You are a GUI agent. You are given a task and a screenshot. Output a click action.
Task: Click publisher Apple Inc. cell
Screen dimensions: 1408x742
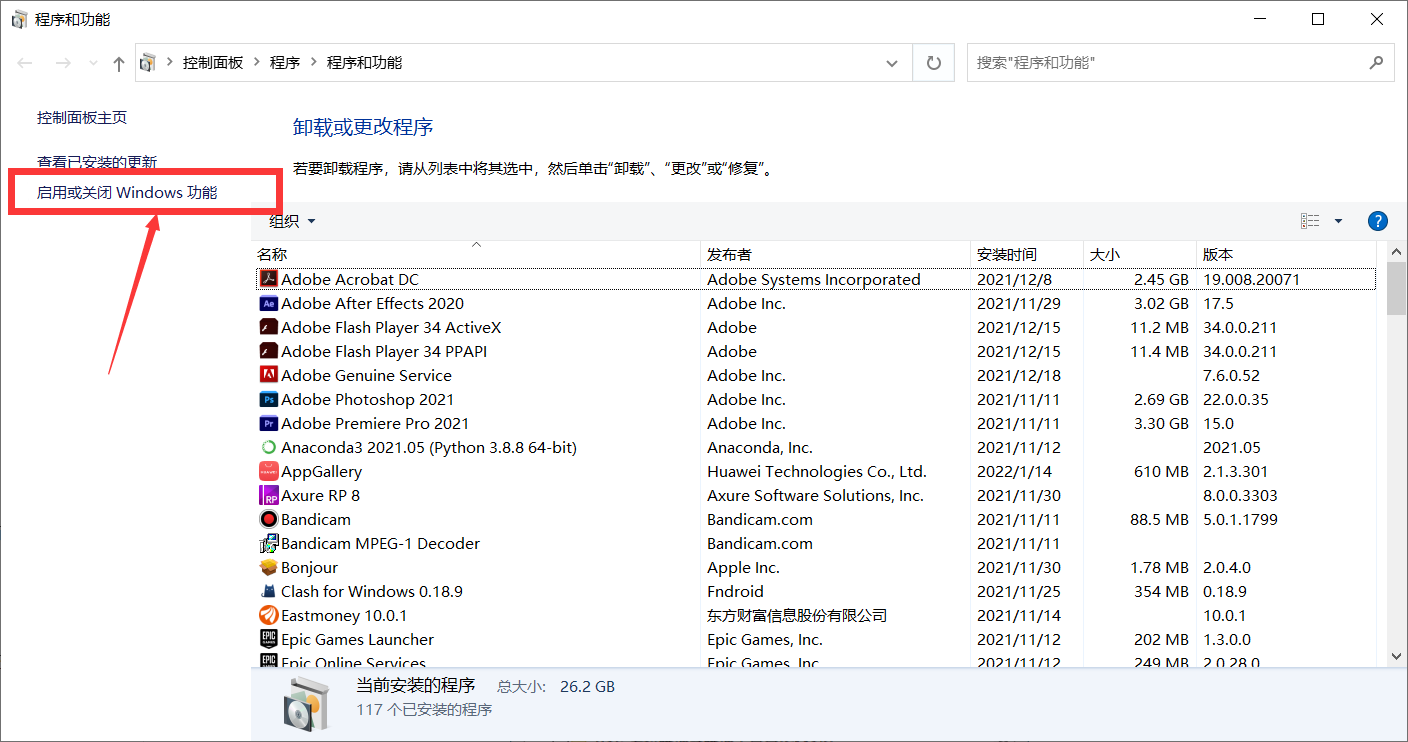coord(743,567)
